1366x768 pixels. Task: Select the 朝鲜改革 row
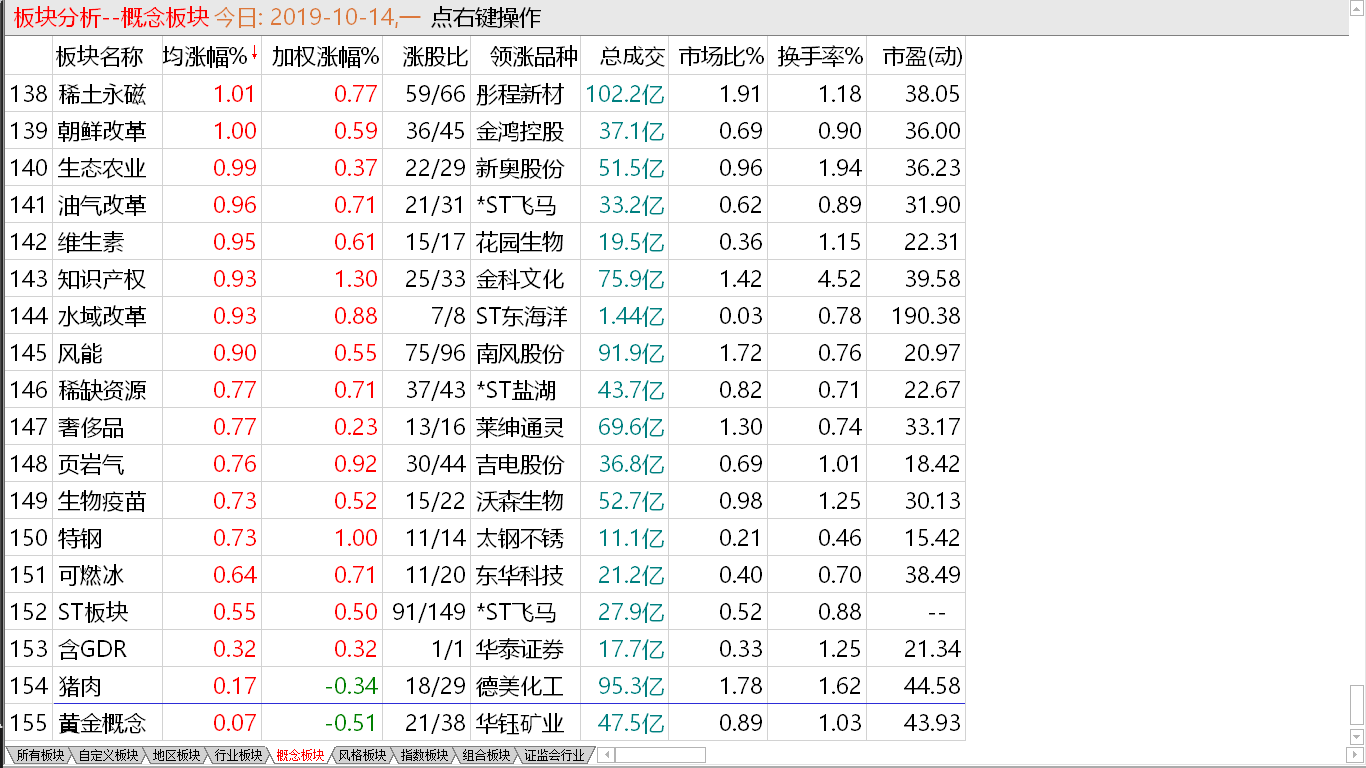485,131
